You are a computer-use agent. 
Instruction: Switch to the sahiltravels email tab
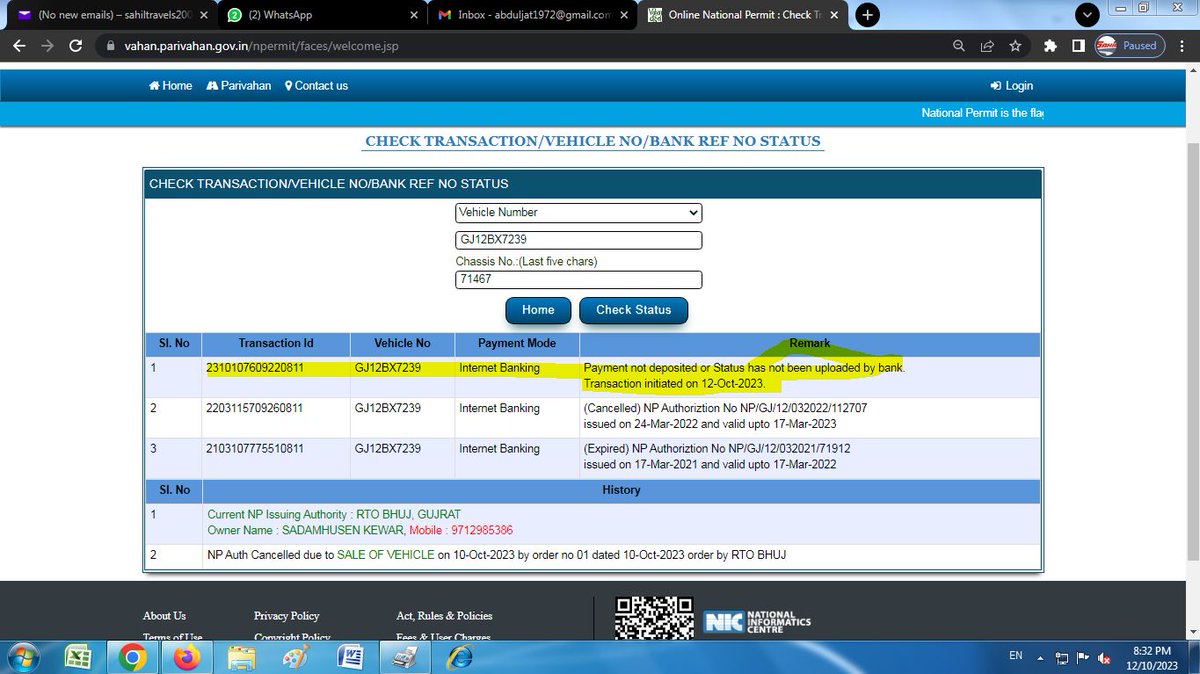point(112,15)
